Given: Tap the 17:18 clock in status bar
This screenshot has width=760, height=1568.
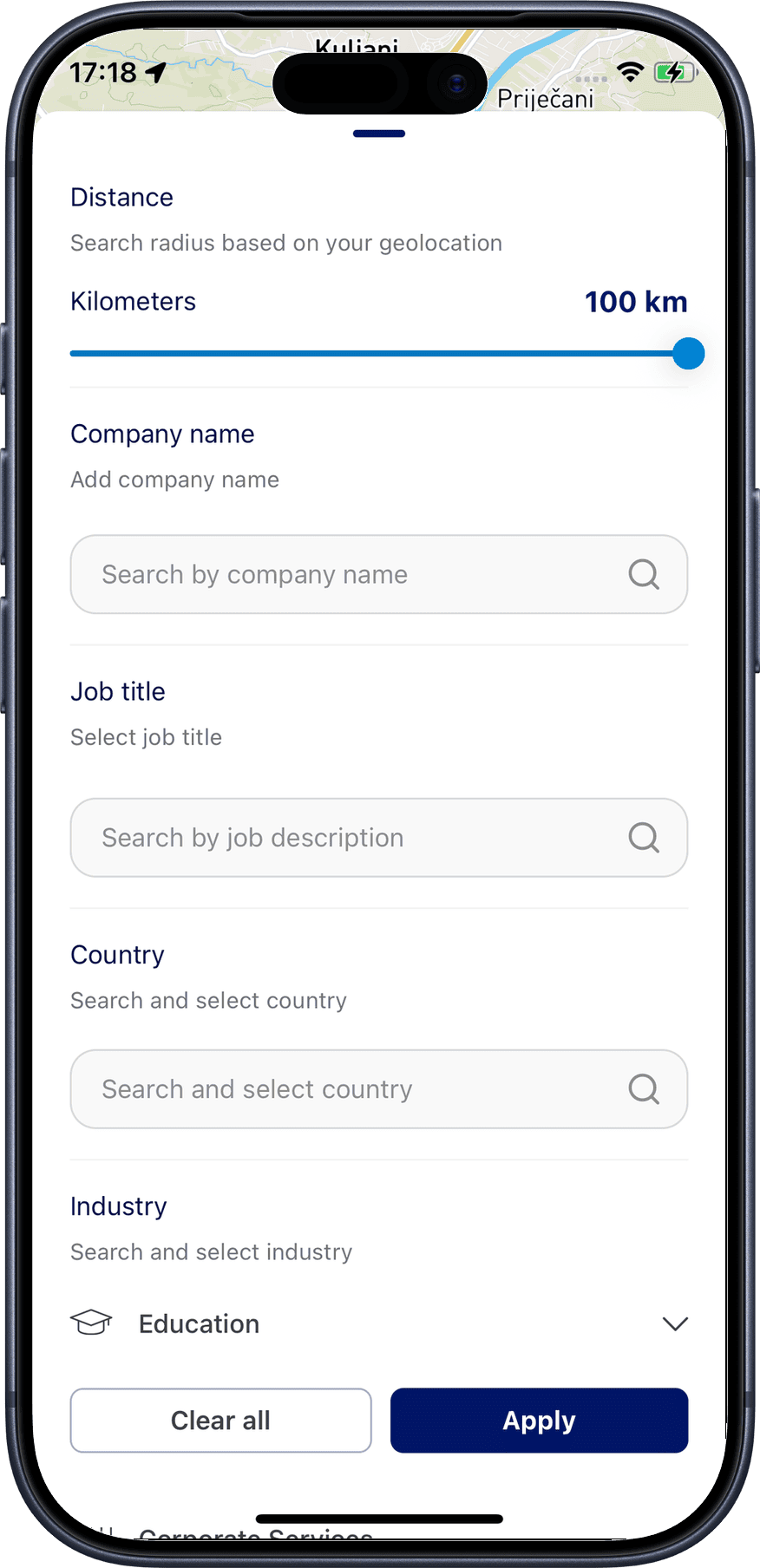Looking at the screenshot, I should pyautogui.click(x=103, y=73).
